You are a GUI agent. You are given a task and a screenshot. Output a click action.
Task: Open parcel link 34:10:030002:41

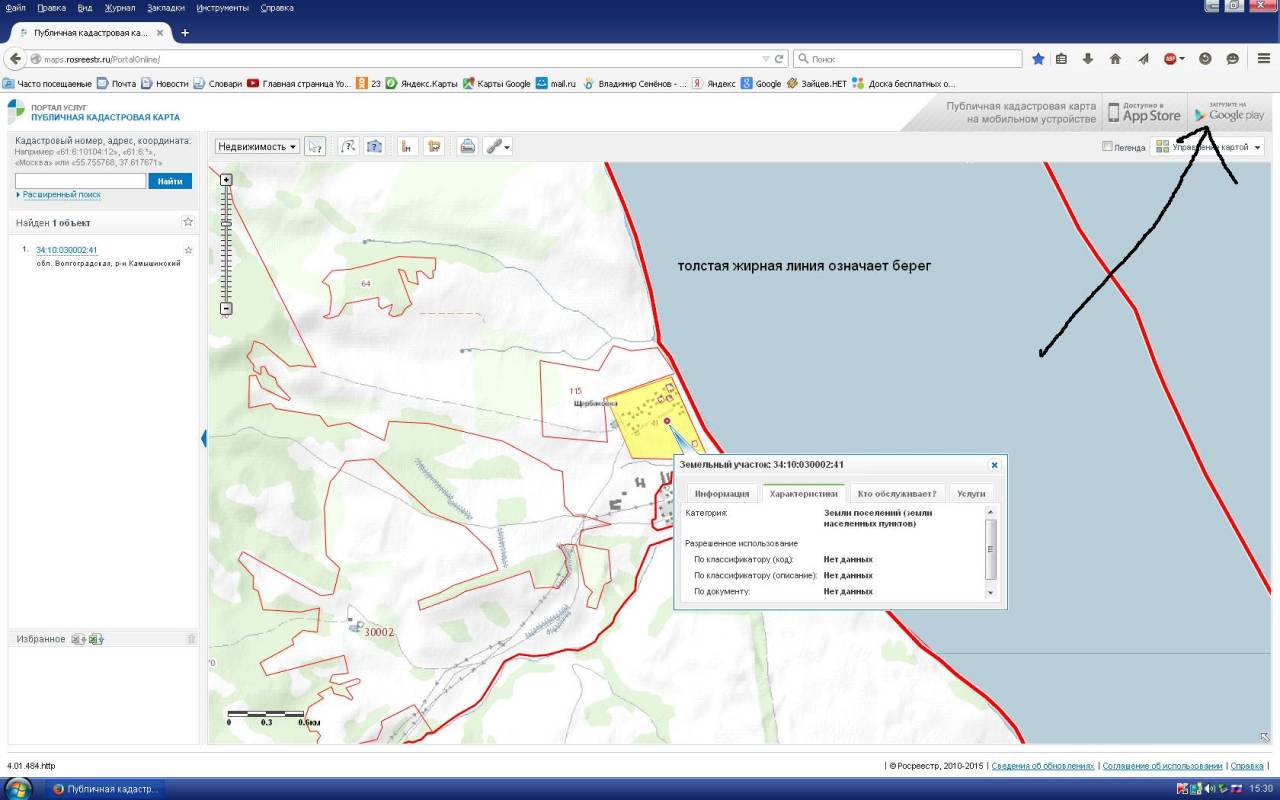click(66, 250)
